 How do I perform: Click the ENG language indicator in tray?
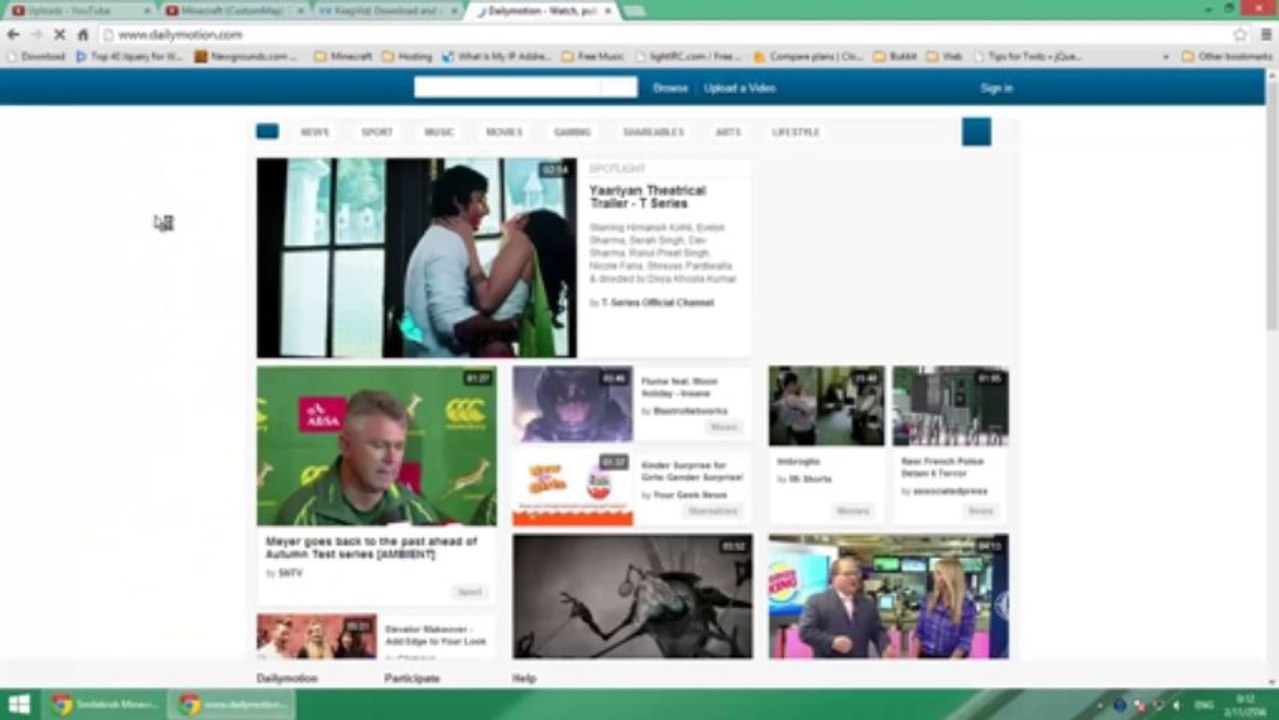pyautogui.click(x=1203, y=705)
